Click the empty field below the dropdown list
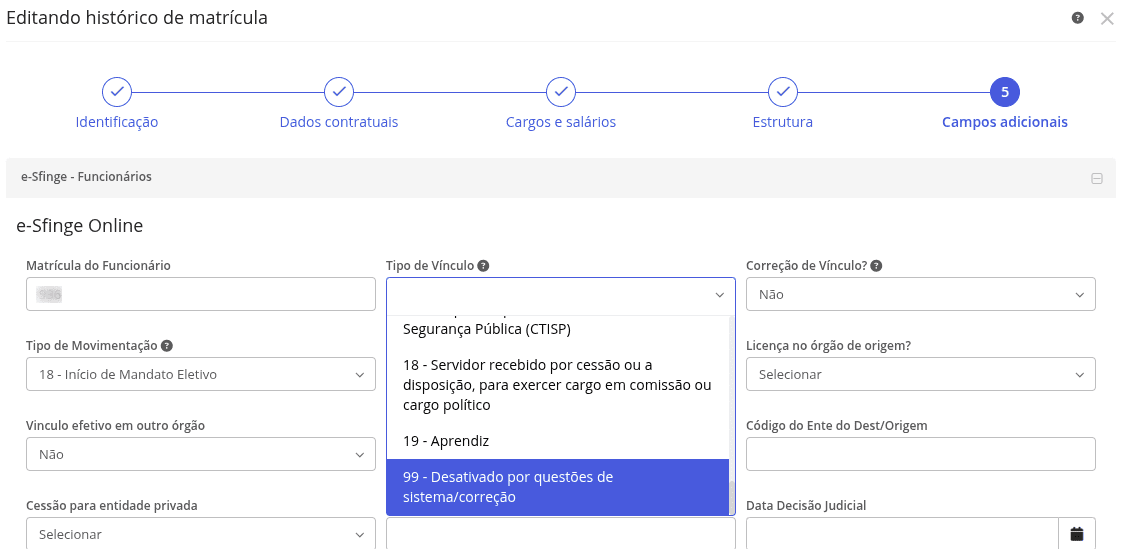Image resolution: width=1122 pixels, height=549 pixels. 561,533
